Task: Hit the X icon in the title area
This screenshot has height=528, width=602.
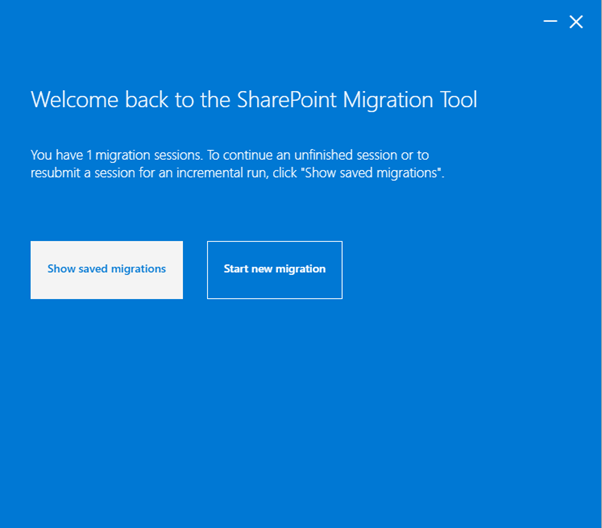Action: point(576,21)
